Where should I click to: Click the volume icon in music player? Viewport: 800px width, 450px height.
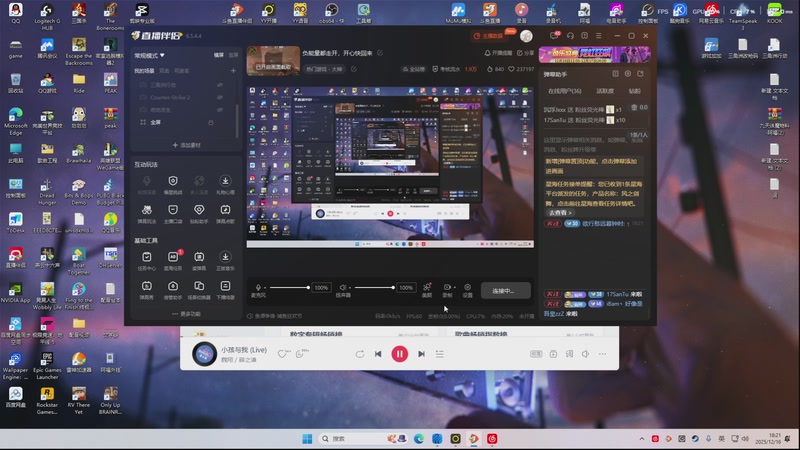585,354
